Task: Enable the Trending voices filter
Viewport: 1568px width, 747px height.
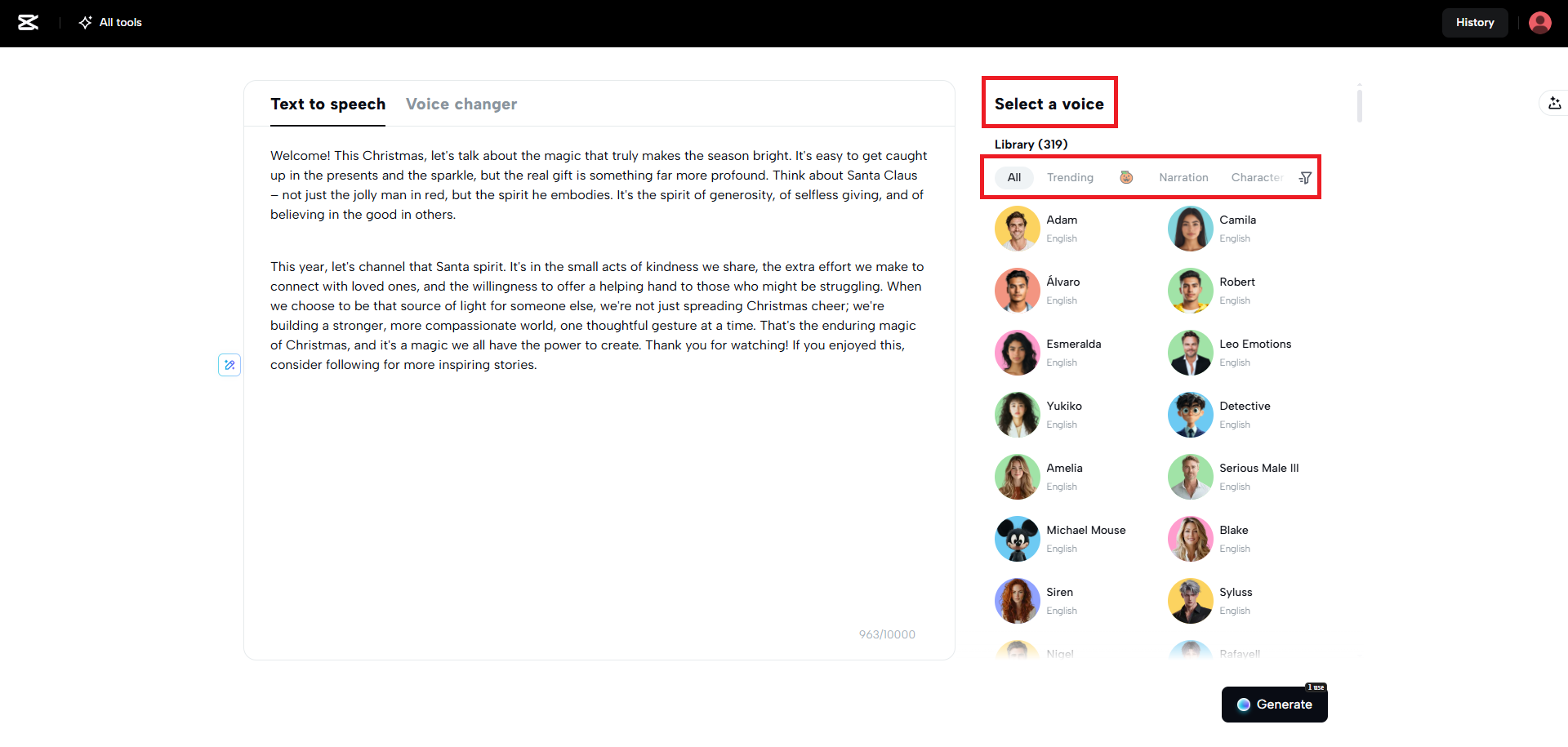Action: [x=1070, y=177]
